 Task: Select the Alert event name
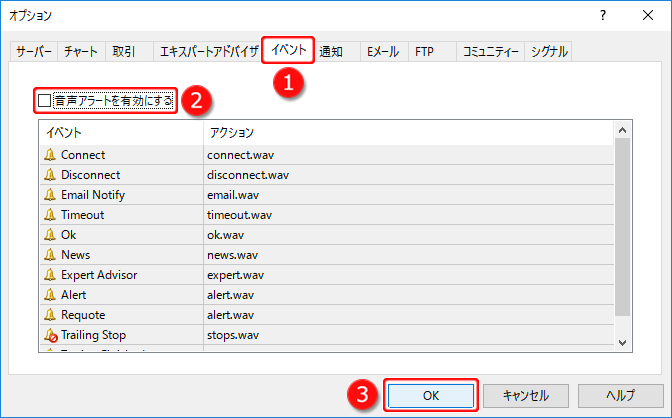click(x=74, y=295)
